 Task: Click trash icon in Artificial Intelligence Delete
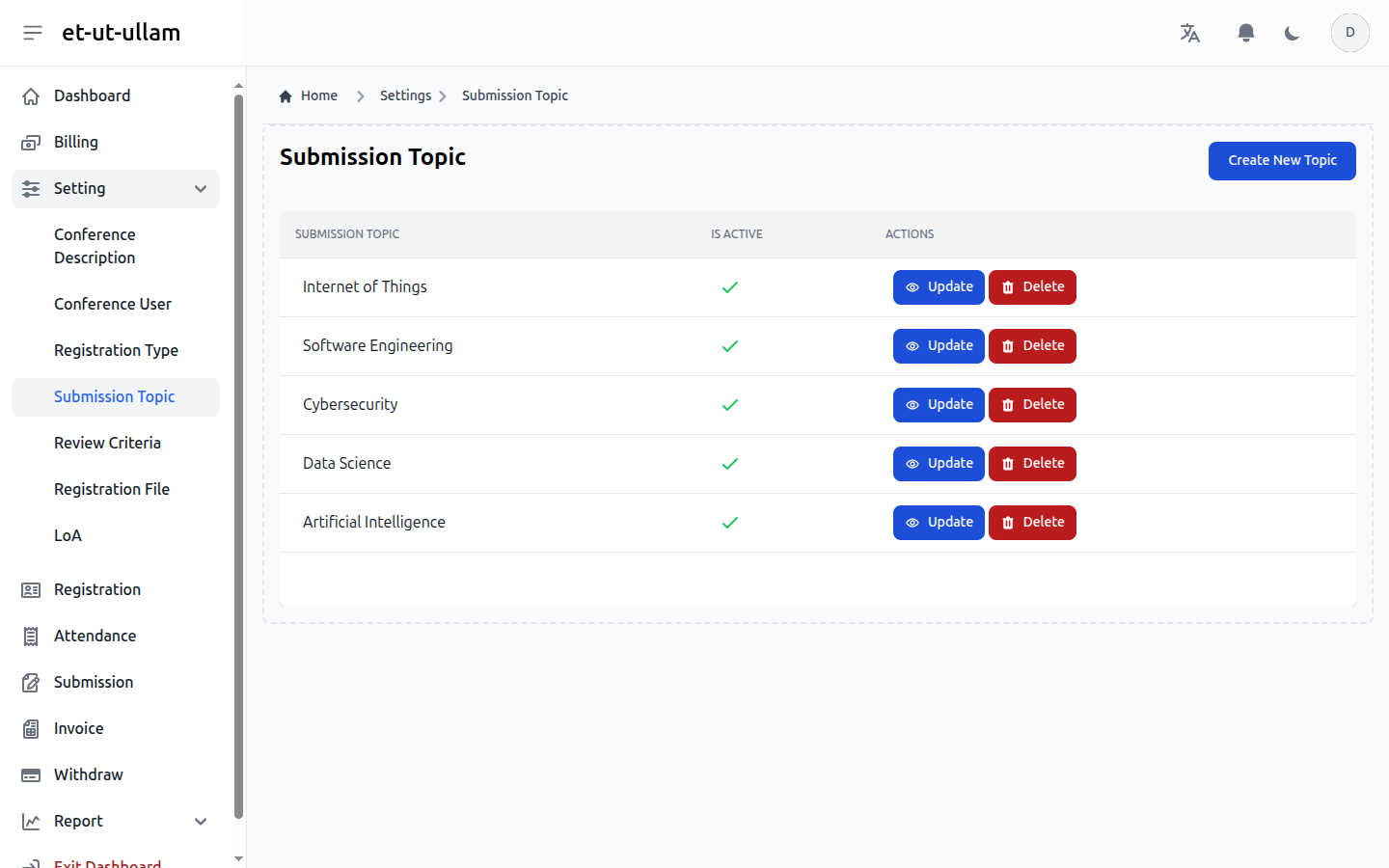tap(1008, 523)
